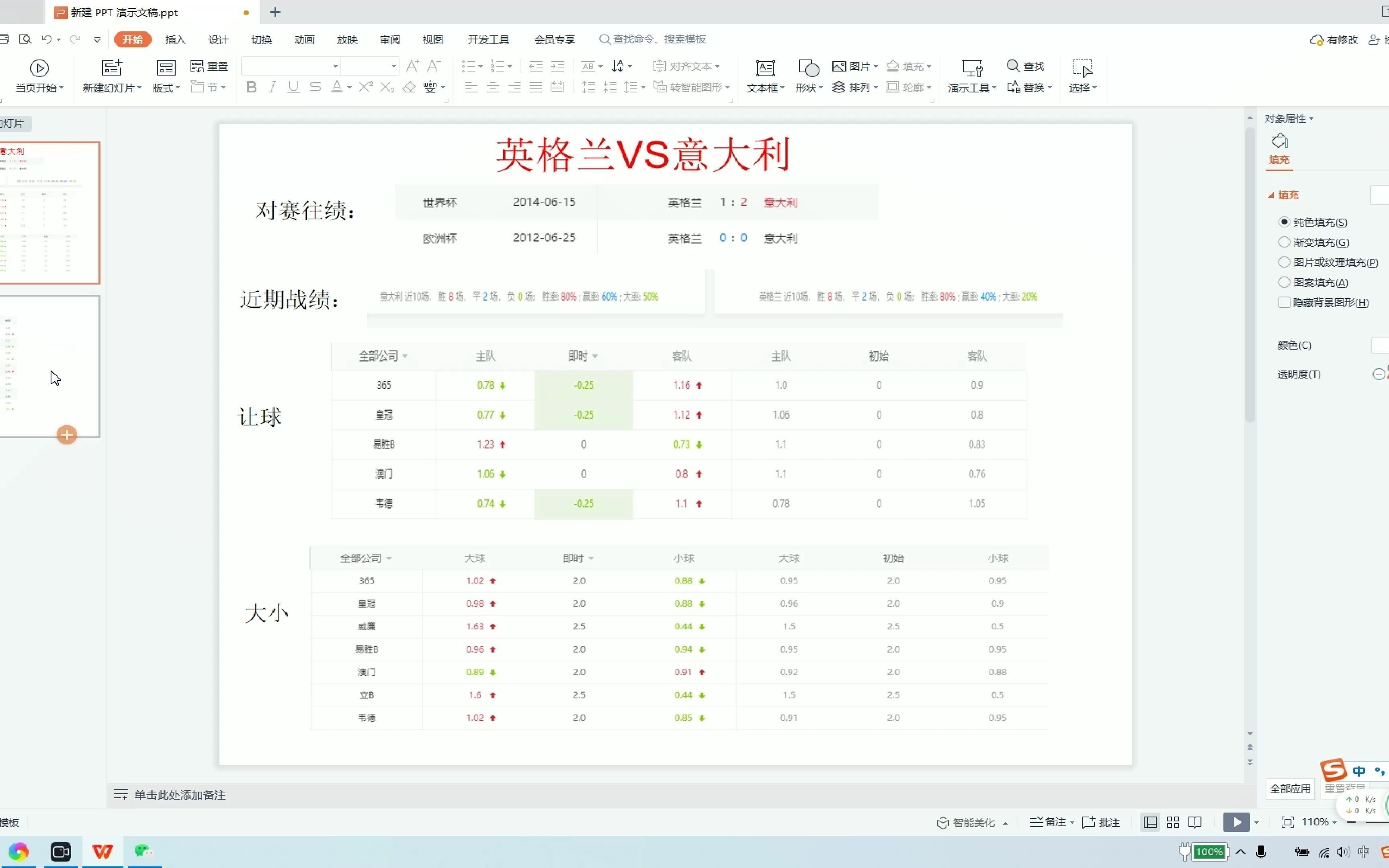Align text left icon
This screenshot has height=868, width=1389.
tap(471, 87)
